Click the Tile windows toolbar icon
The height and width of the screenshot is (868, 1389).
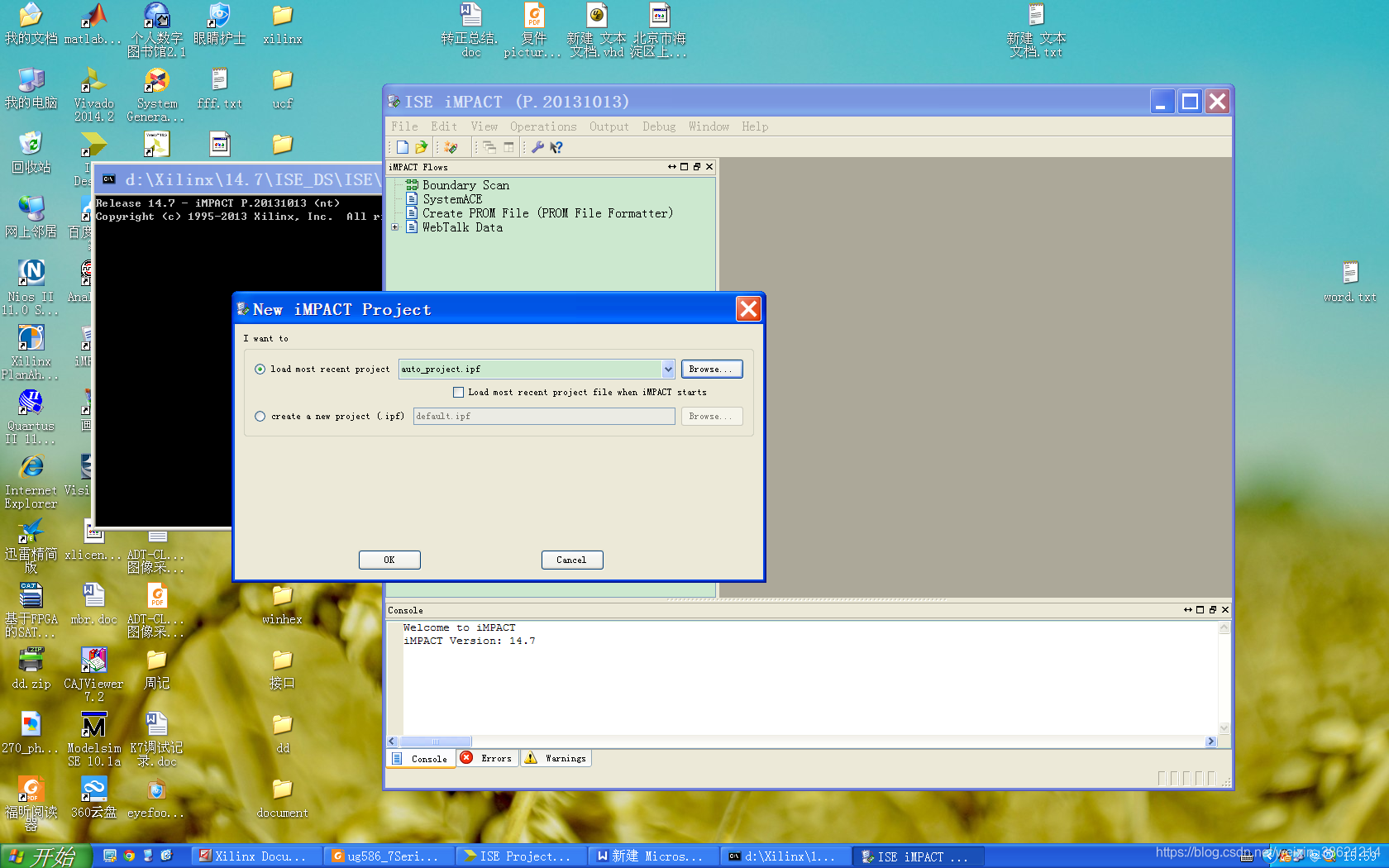[508, 147]
